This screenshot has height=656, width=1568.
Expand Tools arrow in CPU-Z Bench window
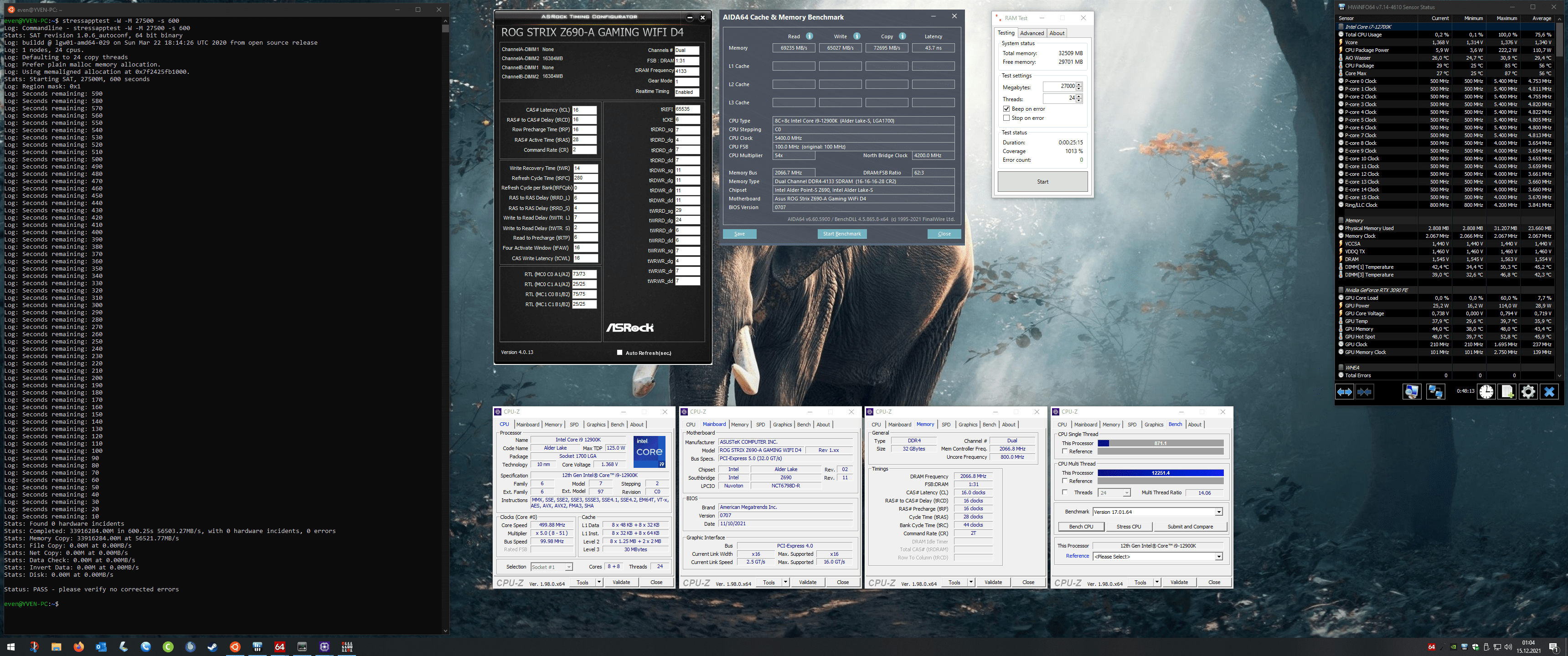(x=1156, y=582)
